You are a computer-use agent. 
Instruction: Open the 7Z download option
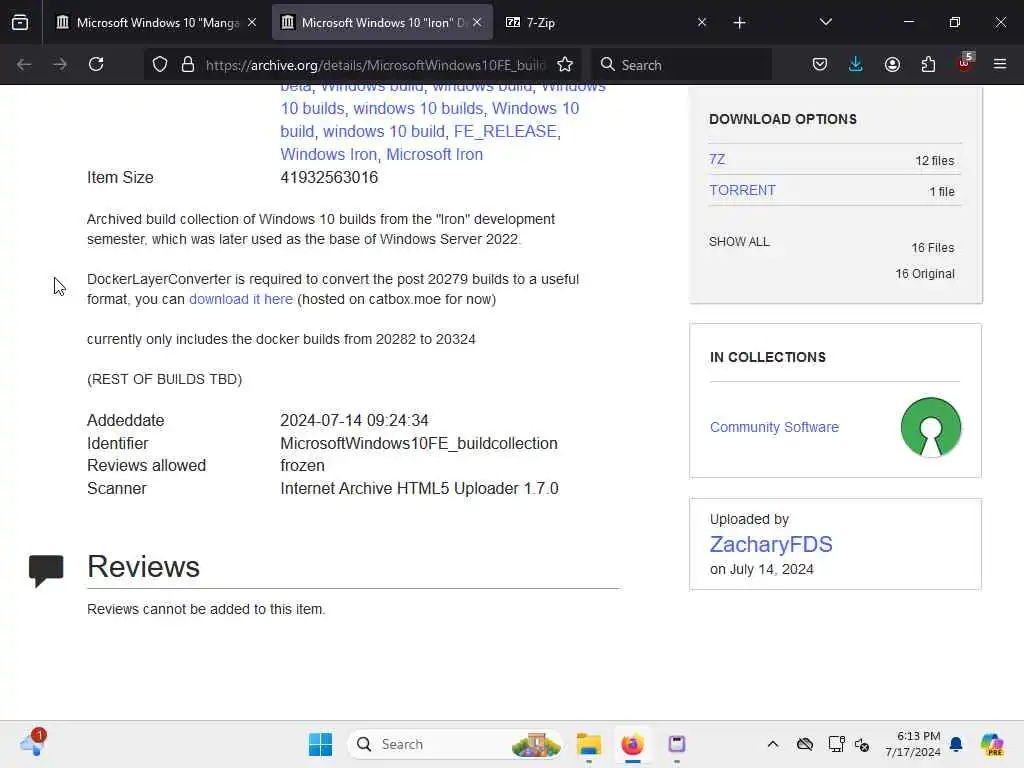click(717, 159)
